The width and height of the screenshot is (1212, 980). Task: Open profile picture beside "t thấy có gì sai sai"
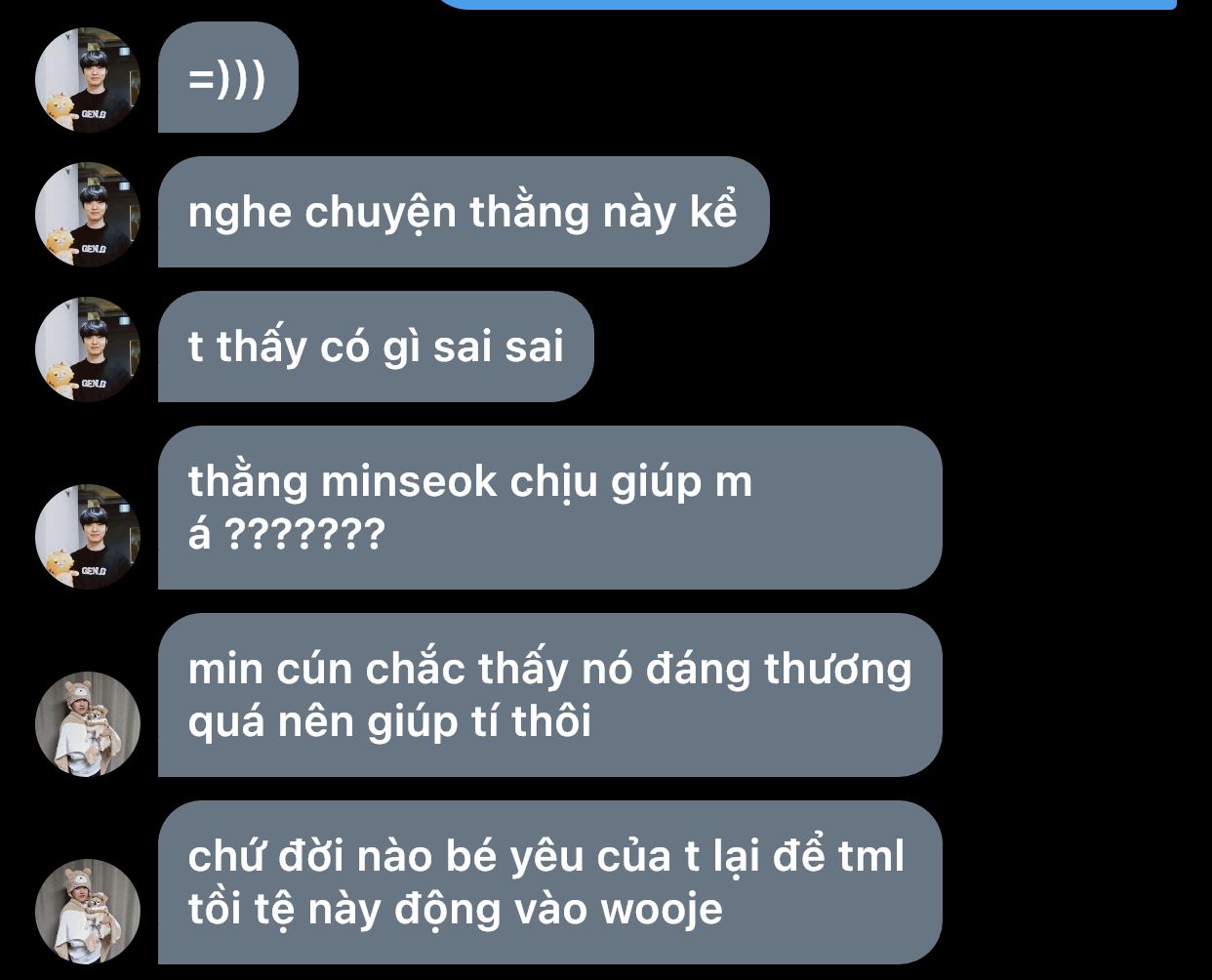pos(88,348)
